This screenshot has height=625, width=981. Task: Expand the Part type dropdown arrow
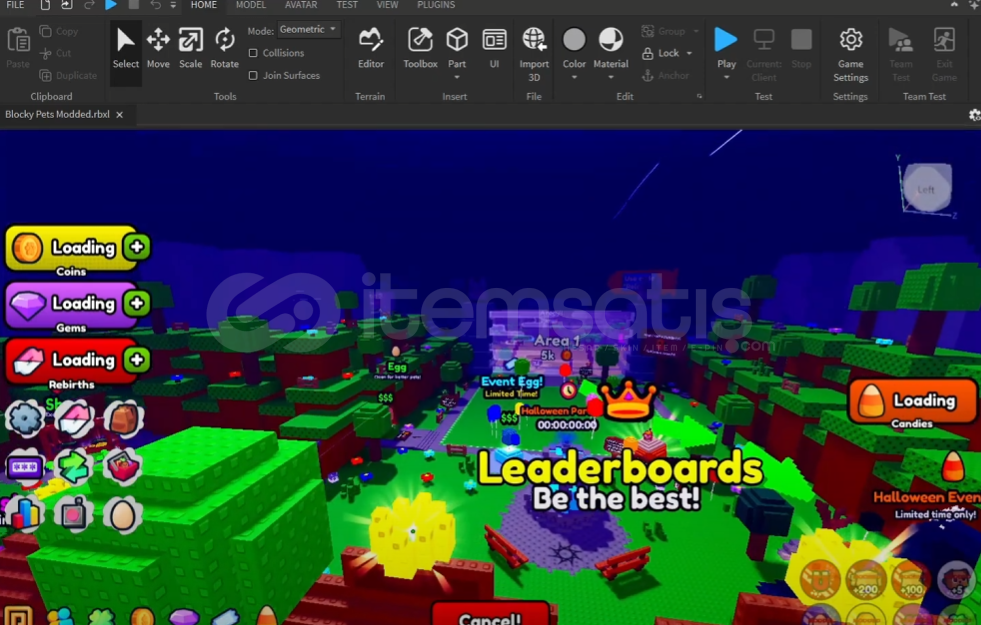[457, 78]
